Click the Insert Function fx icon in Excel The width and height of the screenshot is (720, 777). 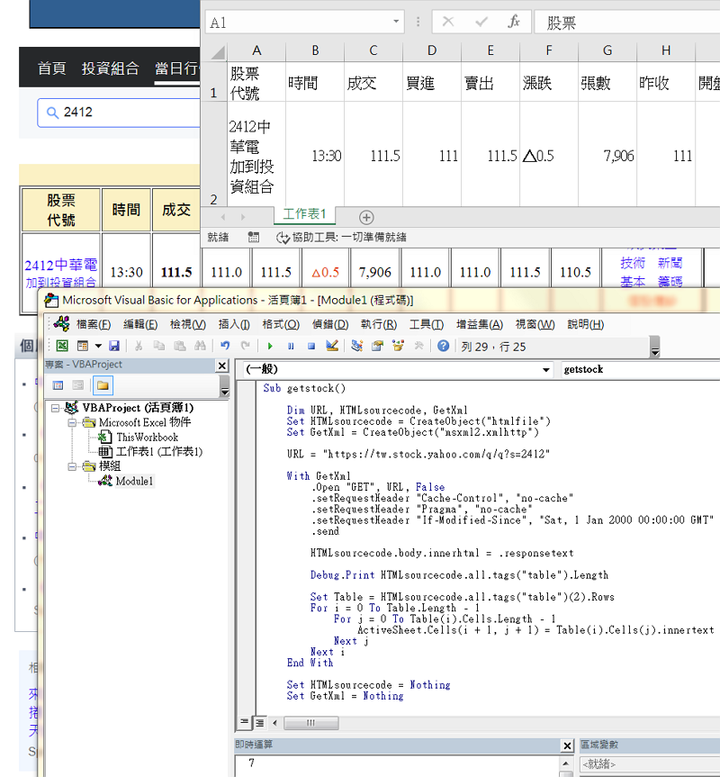(x=514, y=22)
